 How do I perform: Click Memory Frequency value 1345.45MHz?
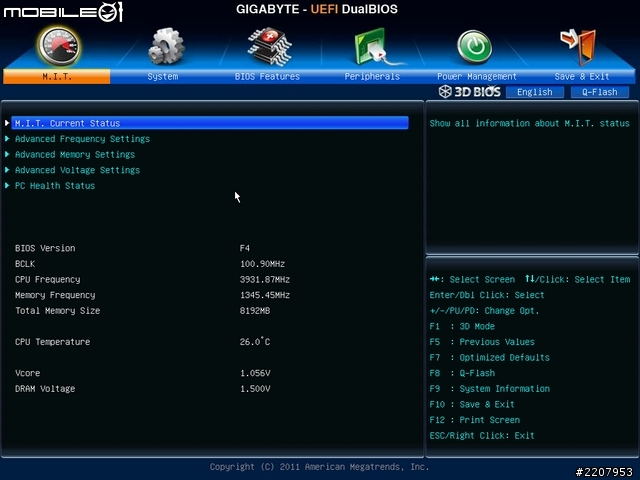click(265, 295)
